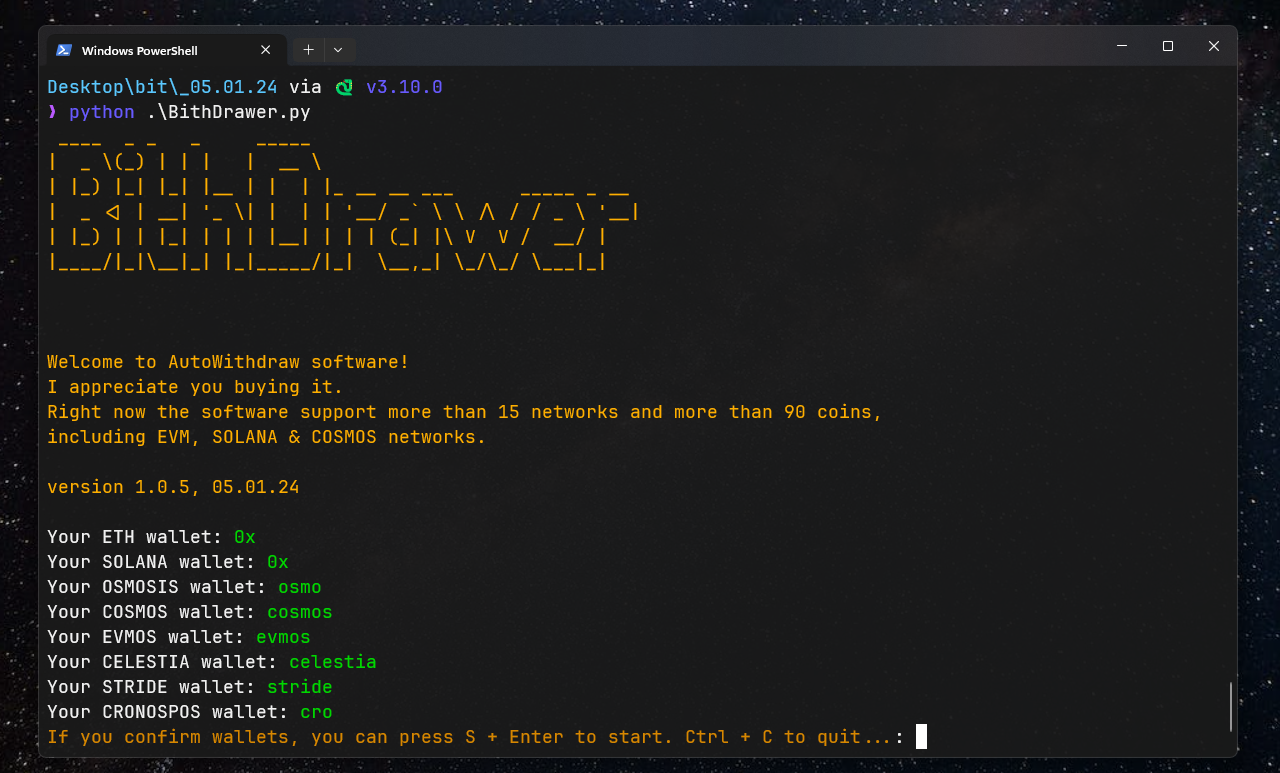Click the 'version 1.0.5, 05.01.24' line
The width and height of the screenshot is (1280, 773).
[x=173, y=487]
